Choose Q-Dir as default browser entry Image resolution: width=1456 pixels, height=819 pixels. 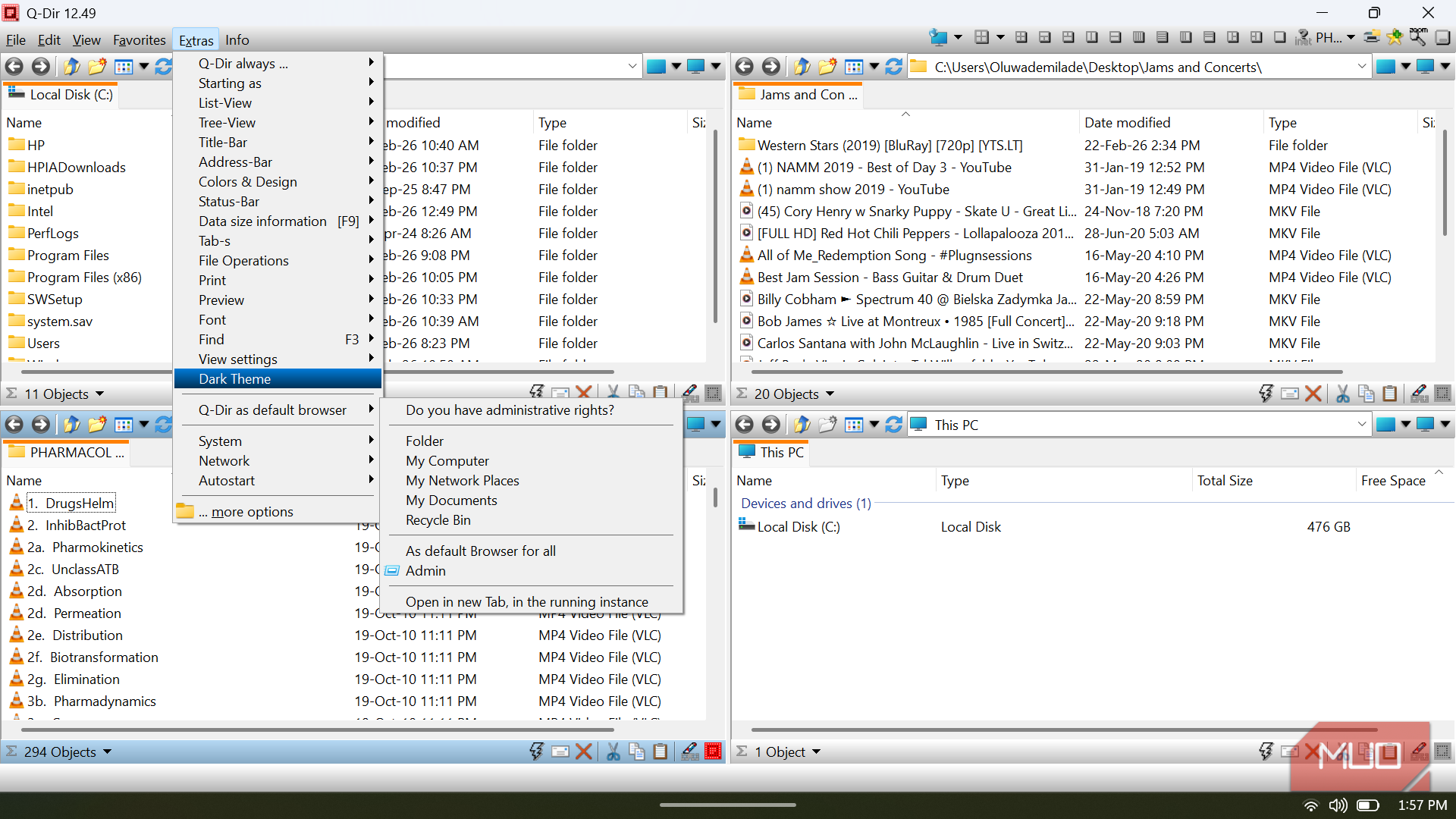(278, 410)
